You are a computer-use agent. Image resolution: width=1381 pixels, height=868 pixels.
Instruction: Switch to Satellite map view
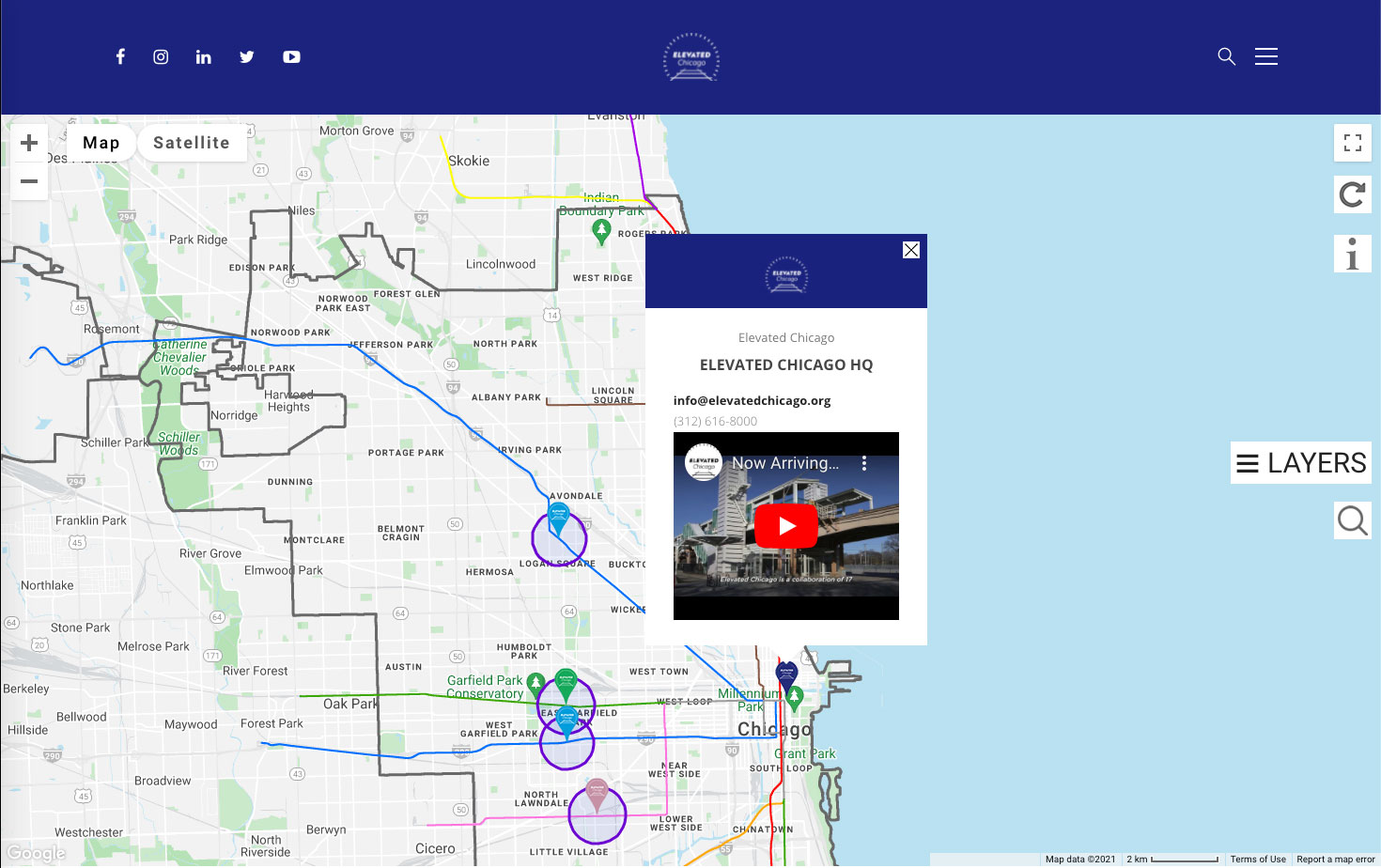(x=192, y=142)
